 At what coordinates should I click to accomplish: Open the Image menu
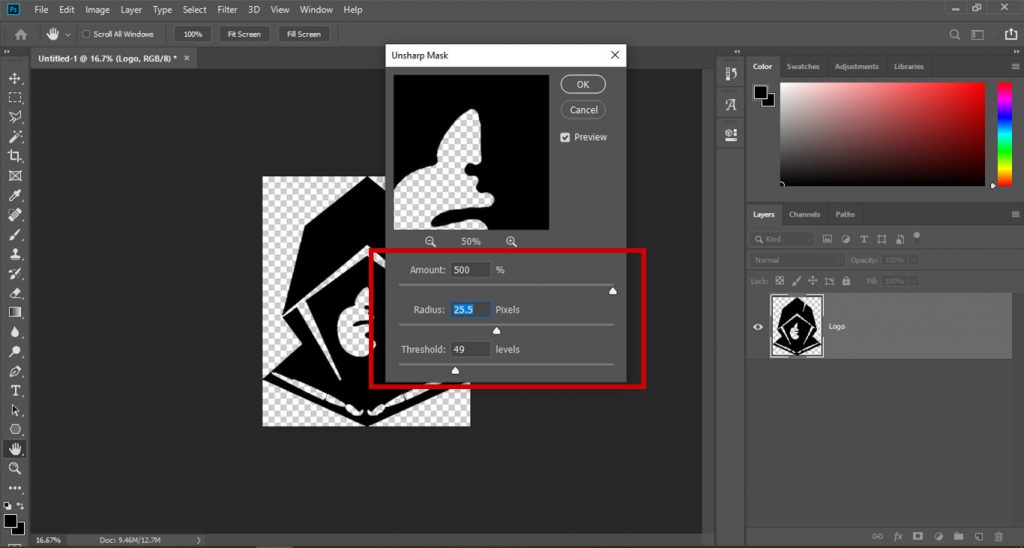pos(97,10)
